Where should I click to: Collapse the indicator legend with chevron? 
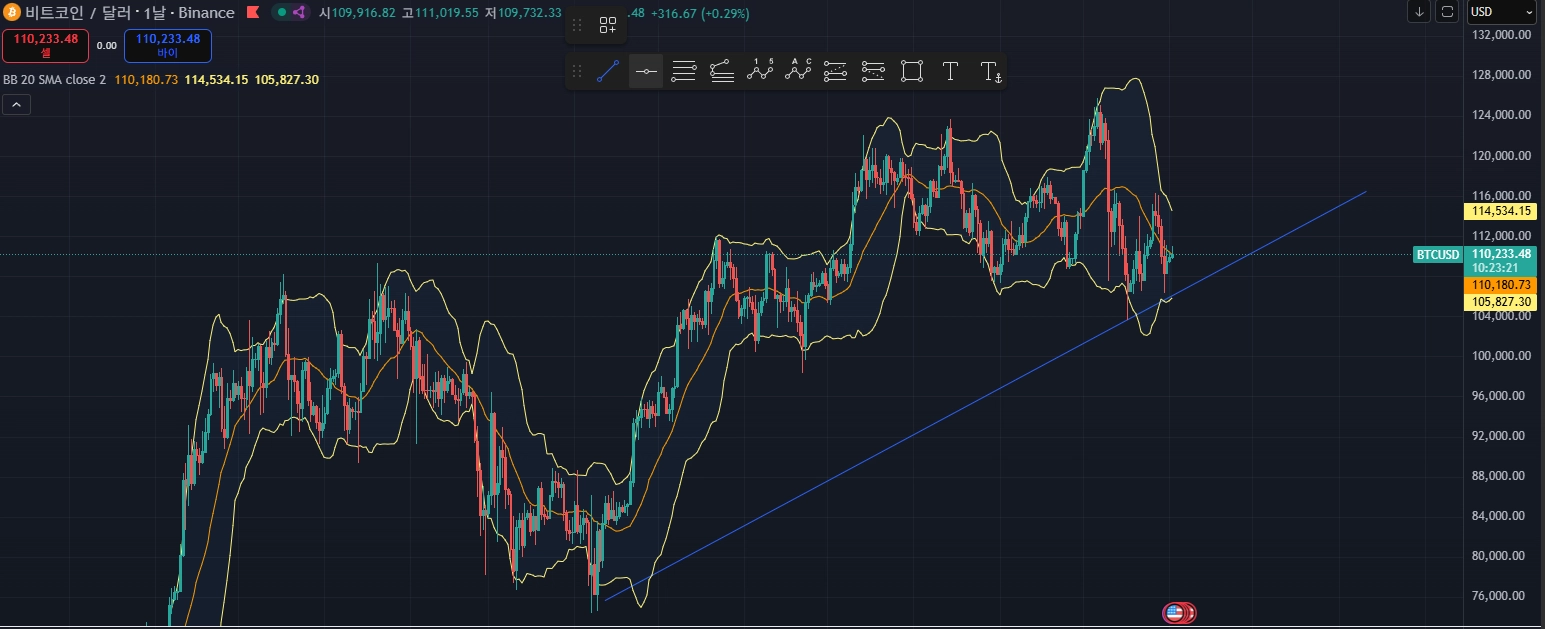coord(16,104)
